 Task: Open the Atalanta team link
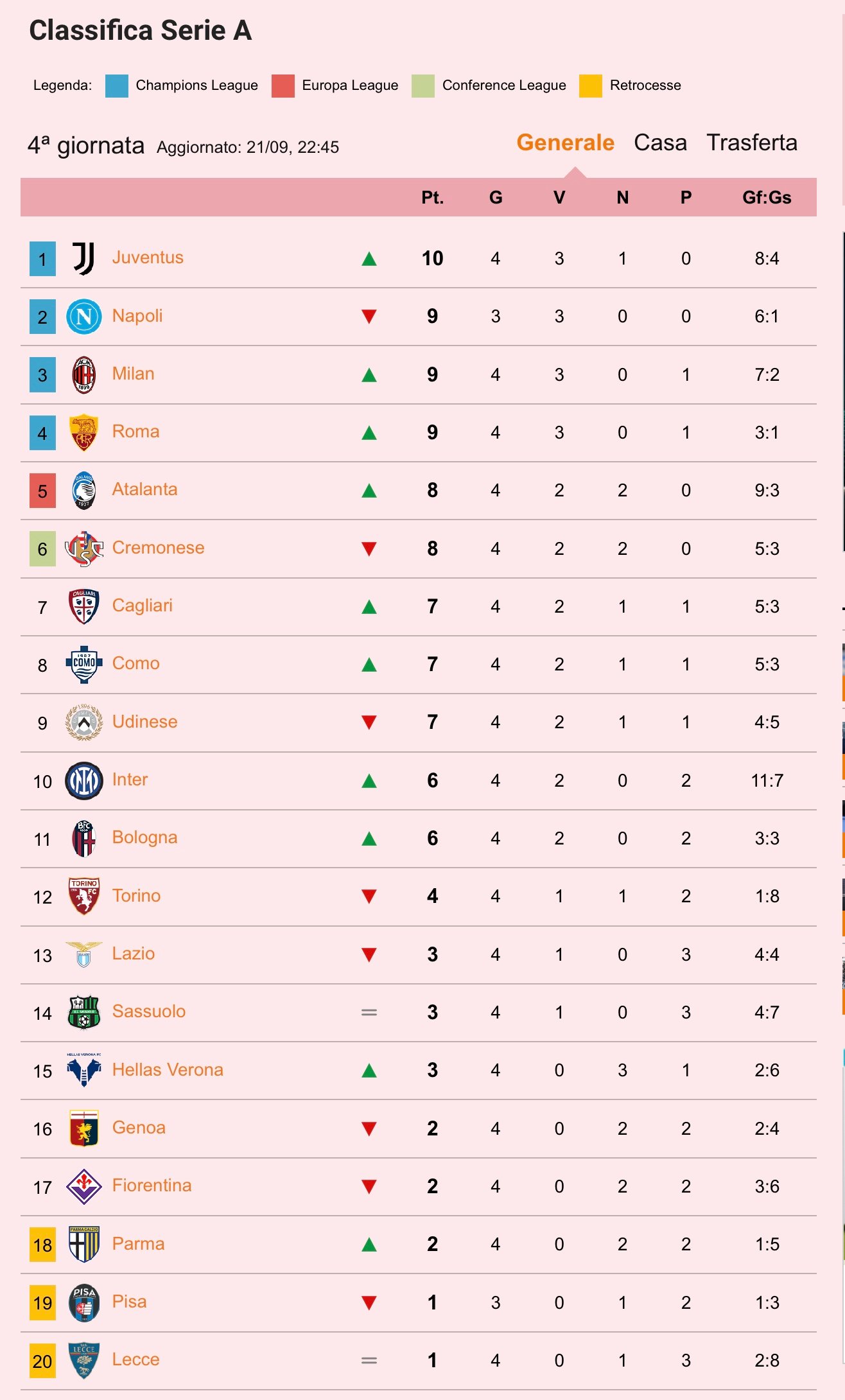[144, 489]
